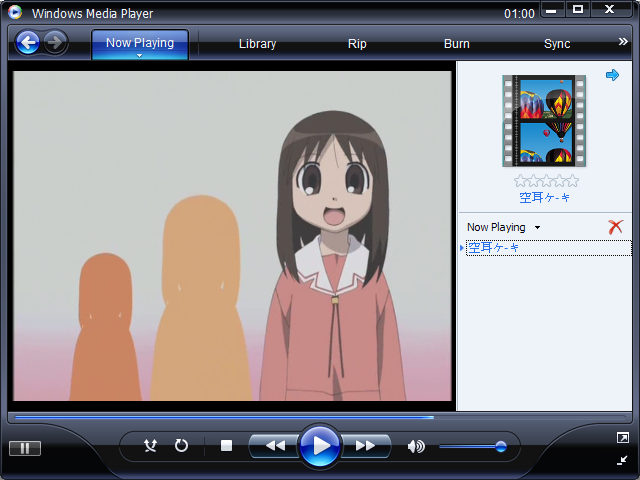Mute the sound with speaker icon
640x480 pixels.
pyautogui.click(x=416, y=446)
